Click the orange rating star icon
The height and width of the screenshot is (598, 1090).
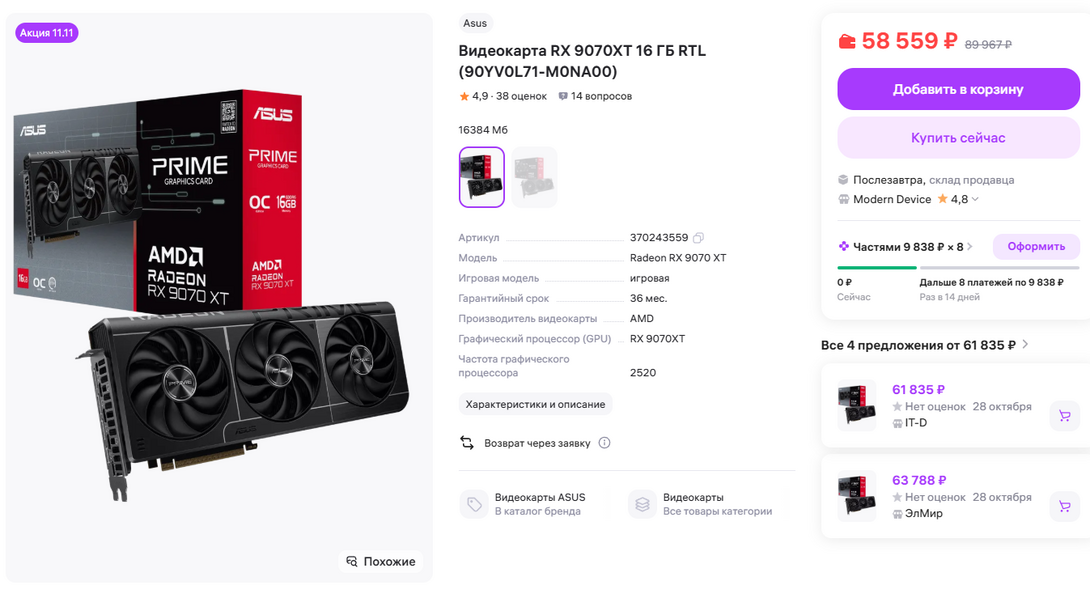464,97
